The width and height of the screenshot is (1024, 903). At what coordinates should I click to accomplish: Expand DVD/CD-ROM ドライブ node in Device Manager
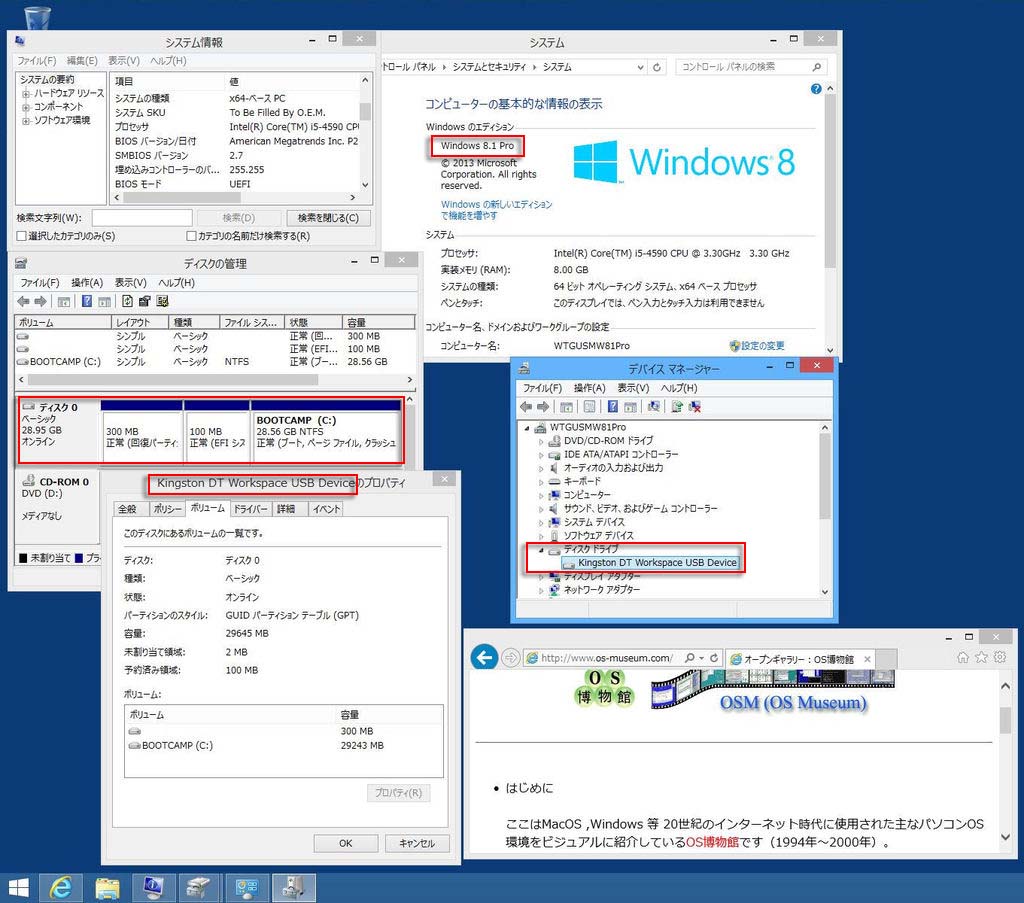[541, 441]
